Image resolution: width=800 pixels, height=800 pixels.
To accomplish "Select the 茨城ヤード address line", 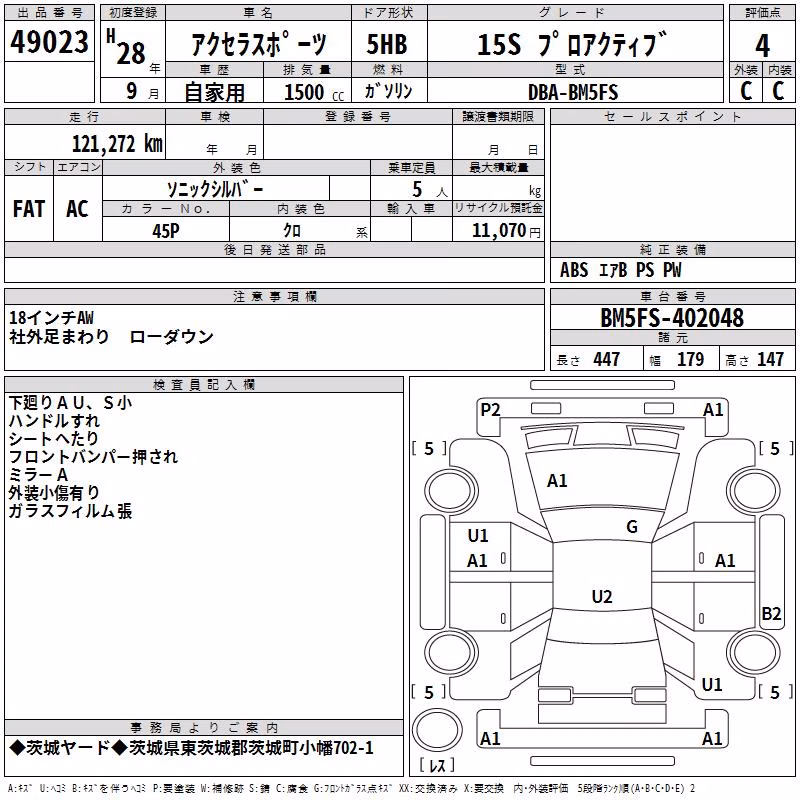I will click(x=192, y=748).
